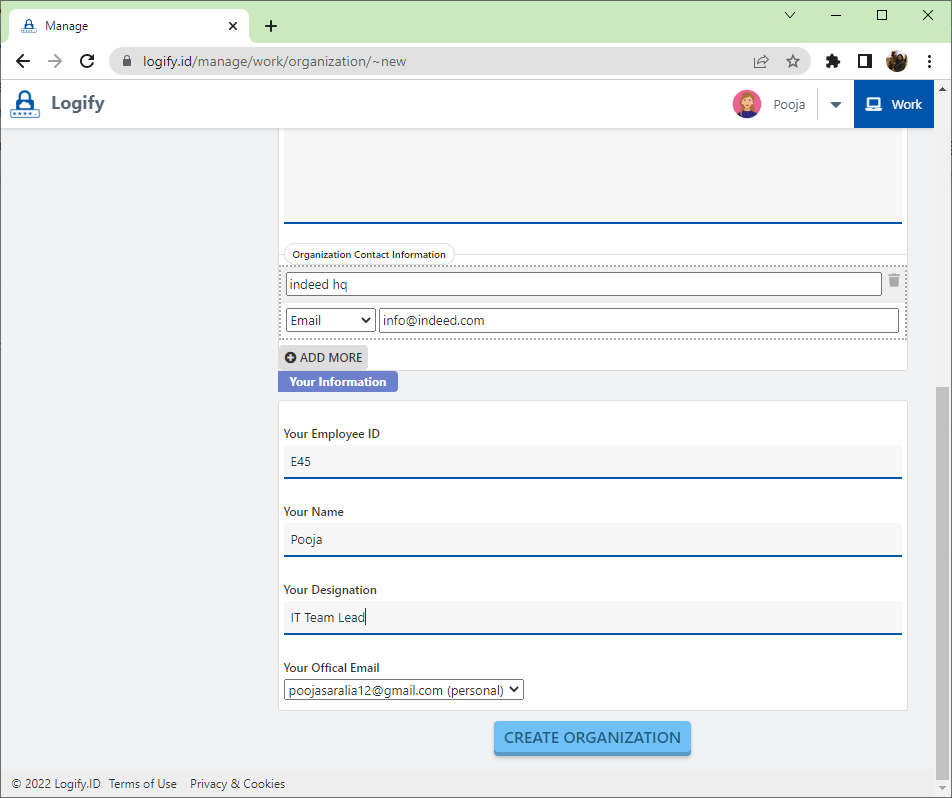Switch to the Work section

pos(893,104)
